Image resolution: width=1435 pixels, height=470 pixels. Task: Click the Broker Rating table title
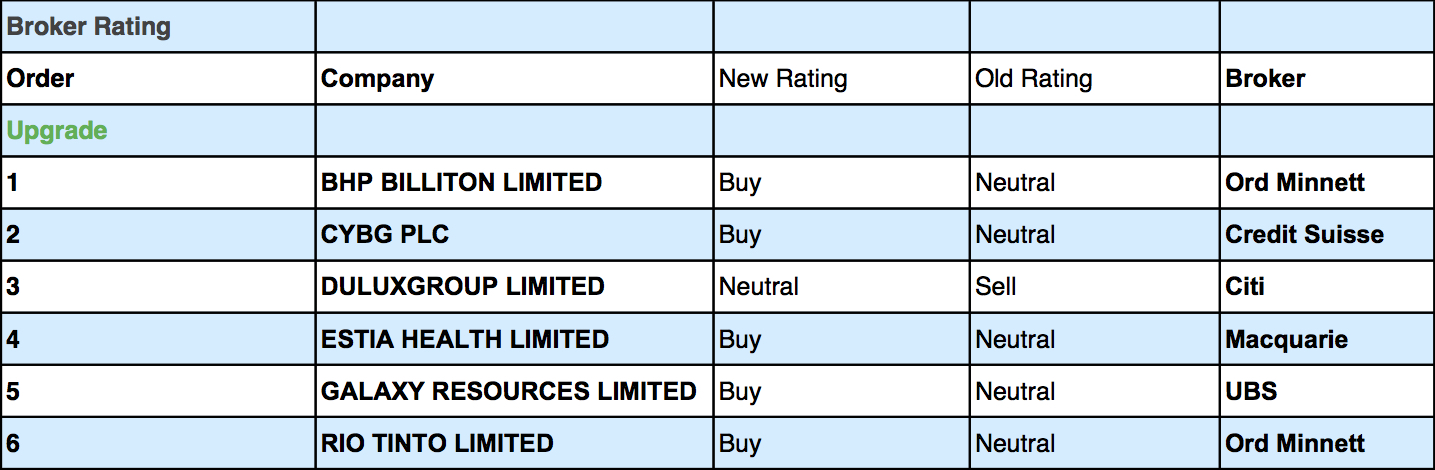pyautogui.click(x=89, y=27)
